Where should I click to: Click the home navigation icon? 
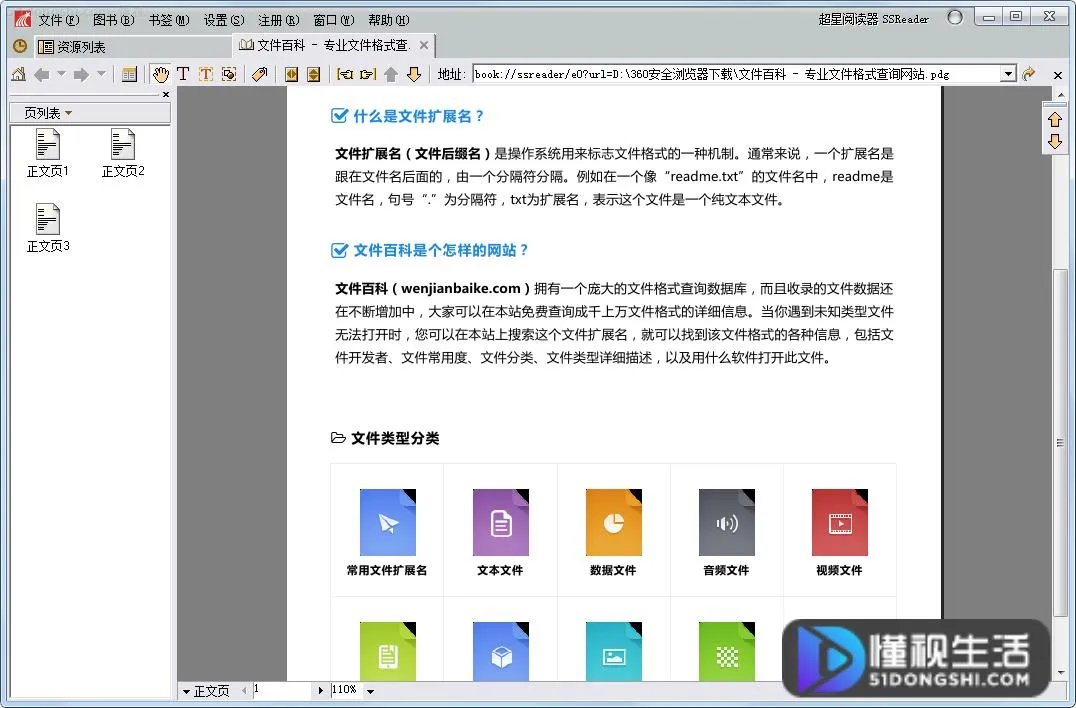pos(17,73)
